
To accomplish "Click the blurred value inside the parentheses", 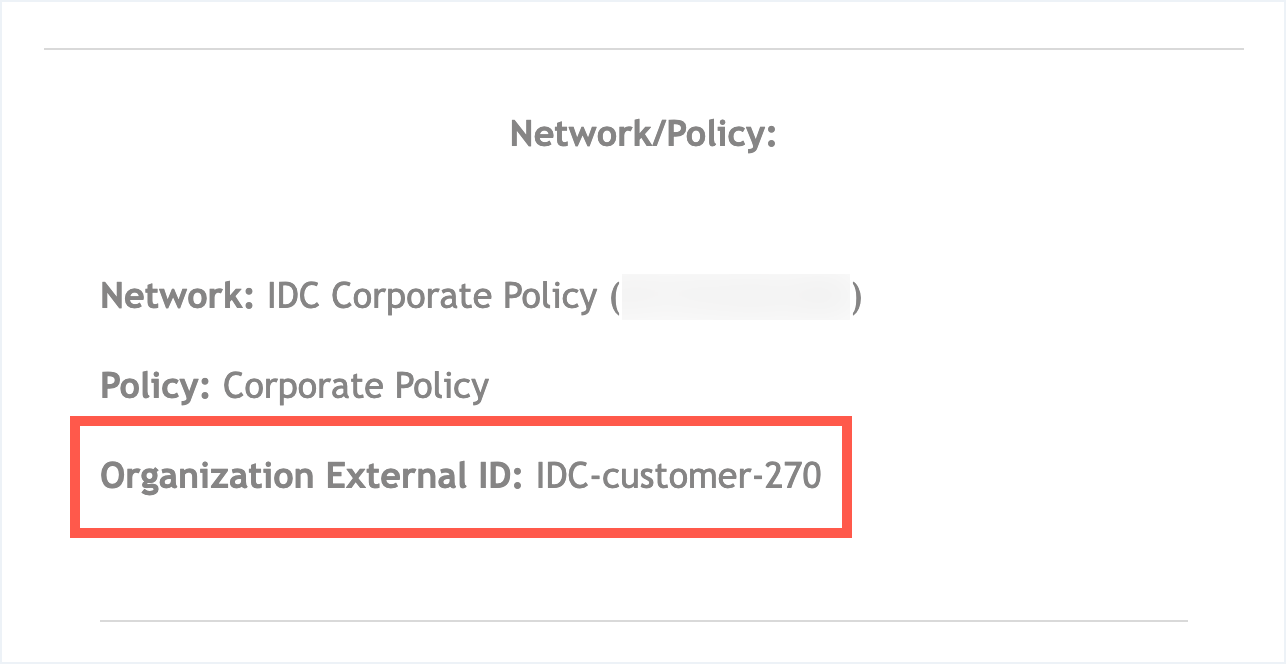I will [735, 297].
